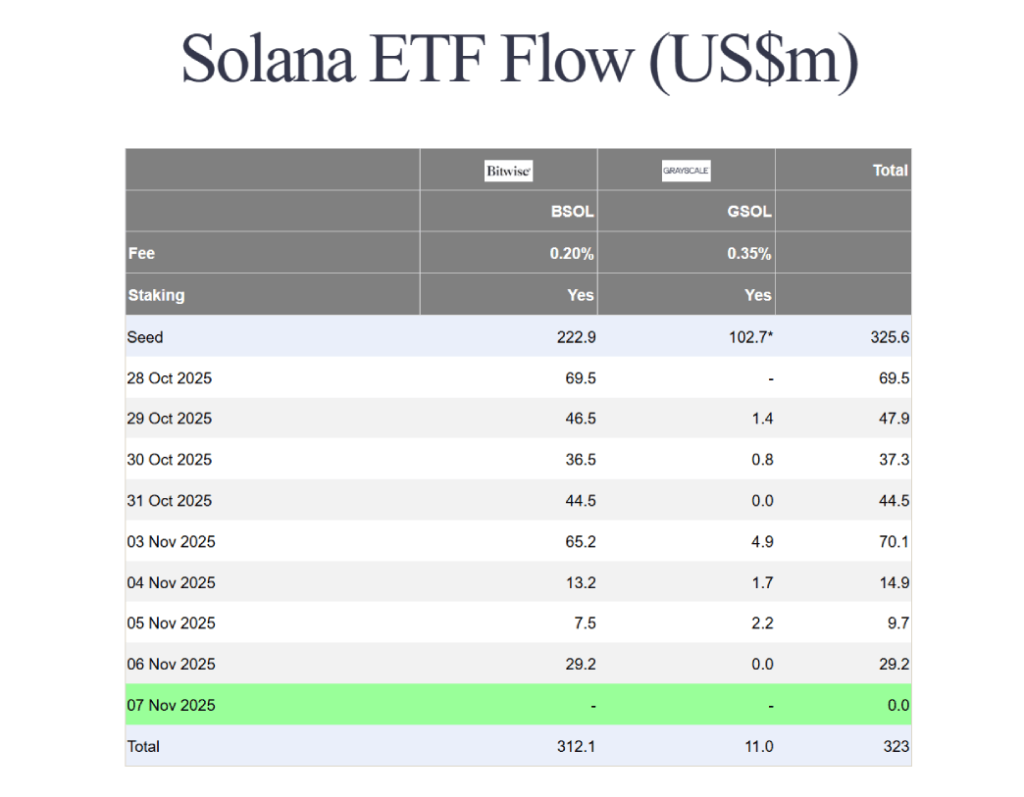Select the 312.1 BSOL total cell
This screenshot has height=797, width=1024.
pyautogui.click(x=576, y=746)
